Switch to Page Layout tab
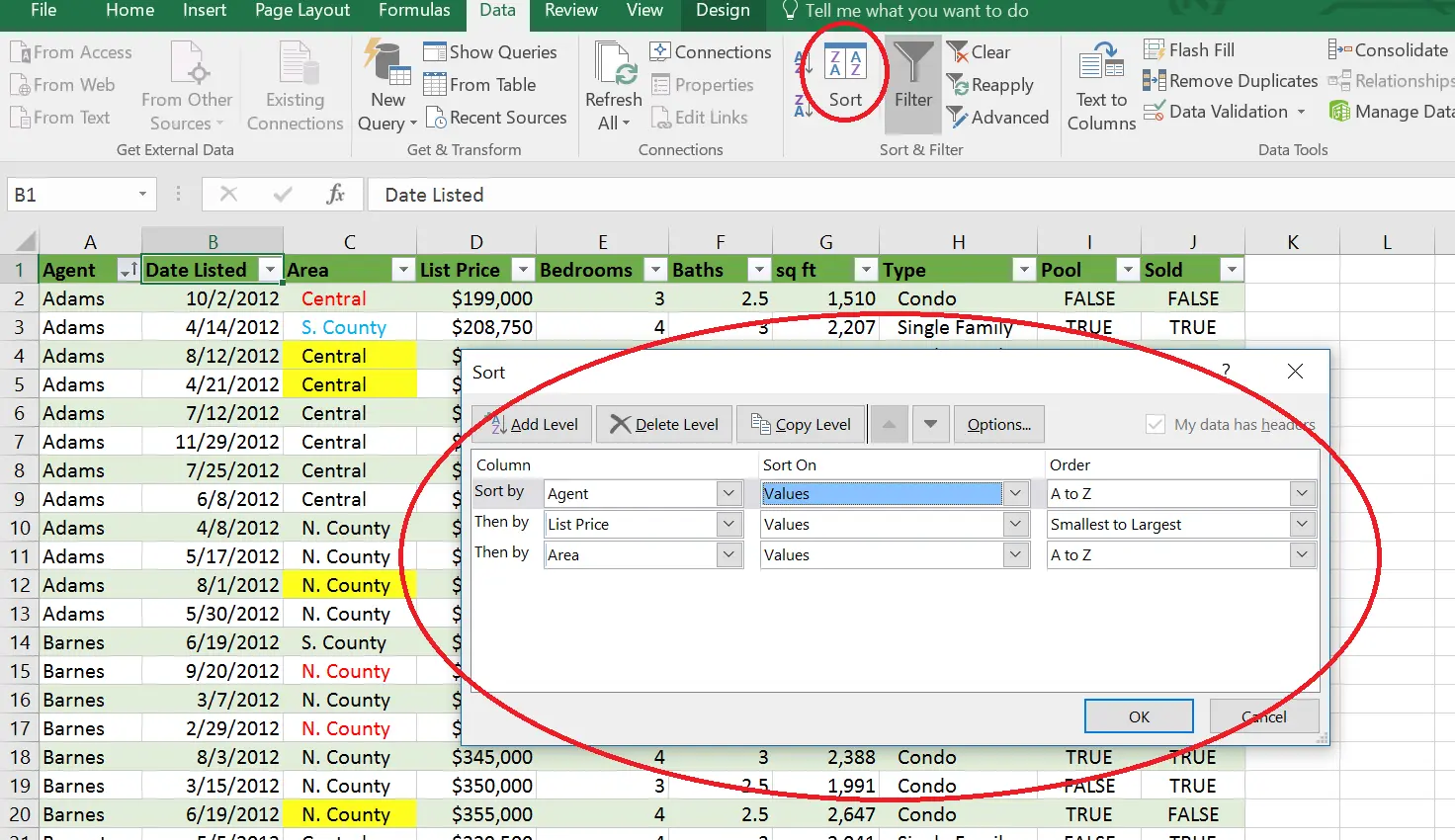The width and height of the screenshot is (1455, 840). tap(302, 11)
